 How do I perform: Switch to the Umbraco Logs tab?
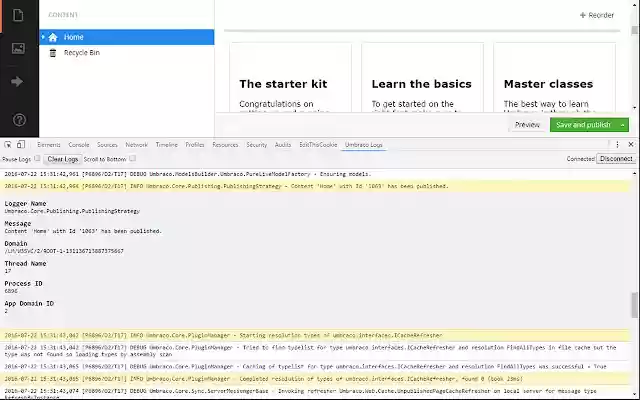pyautogui.click(x=364, y=145)
